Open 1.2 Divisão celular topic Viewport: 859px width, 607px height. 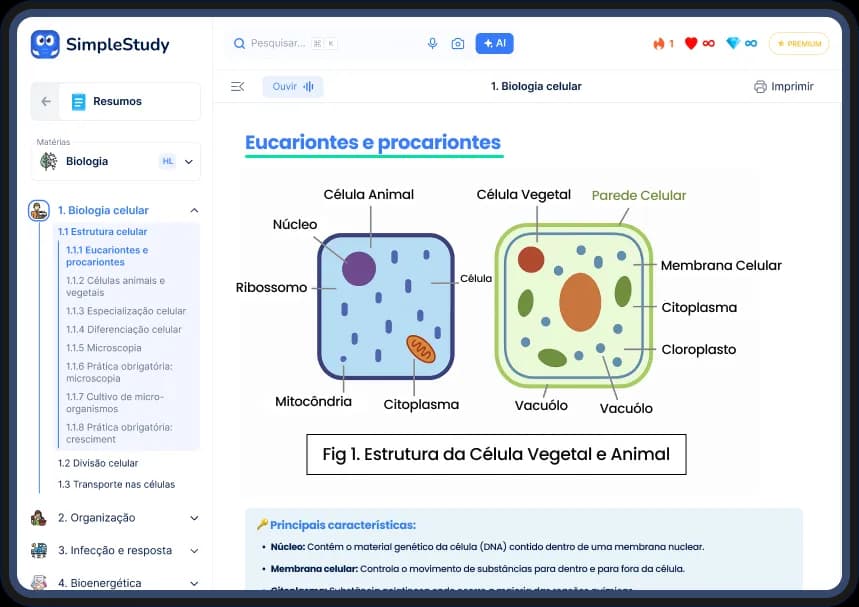pos(98,463)
